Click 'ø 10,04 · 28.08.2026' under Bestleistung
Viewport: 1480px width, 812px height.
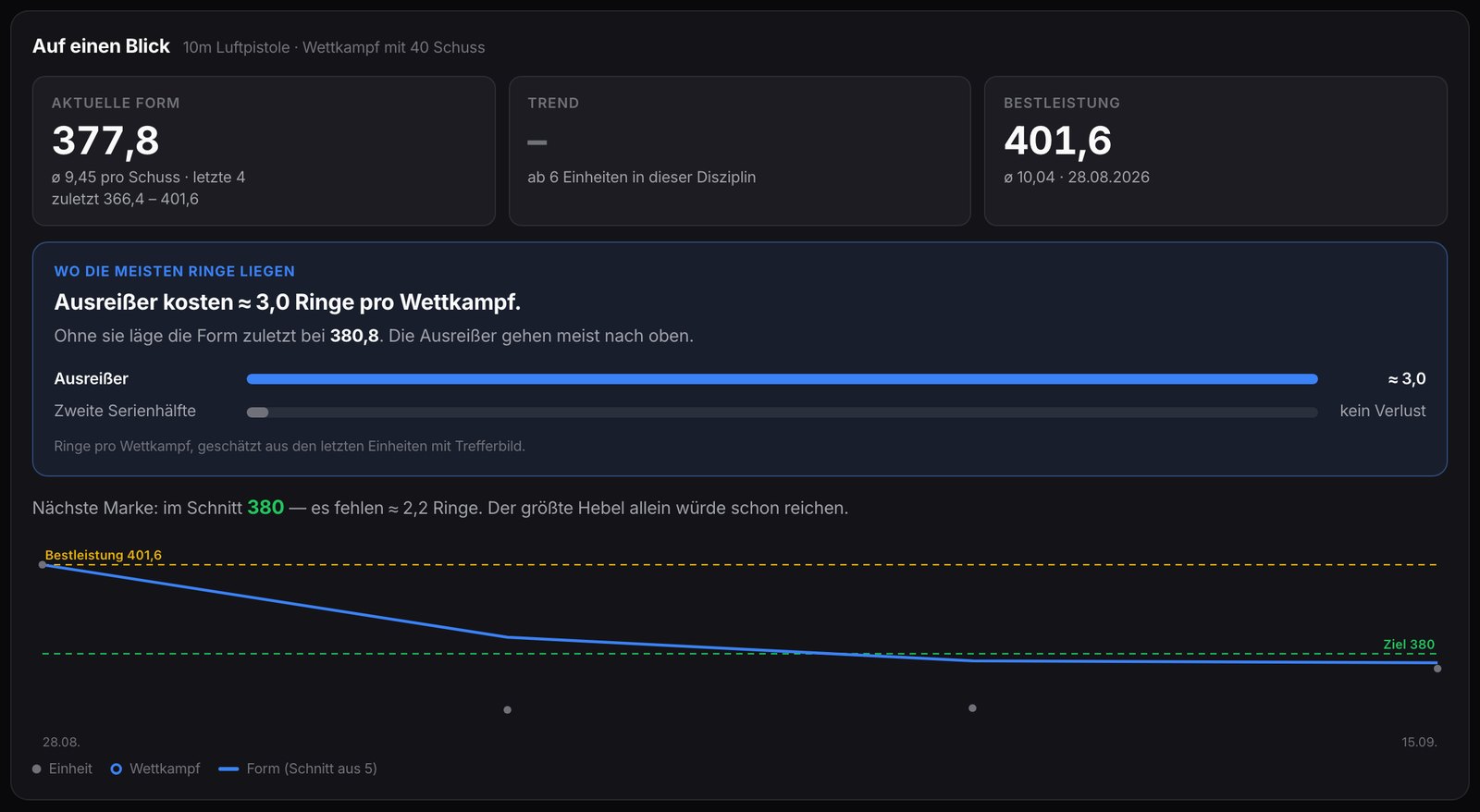[x=1077, y=178]
